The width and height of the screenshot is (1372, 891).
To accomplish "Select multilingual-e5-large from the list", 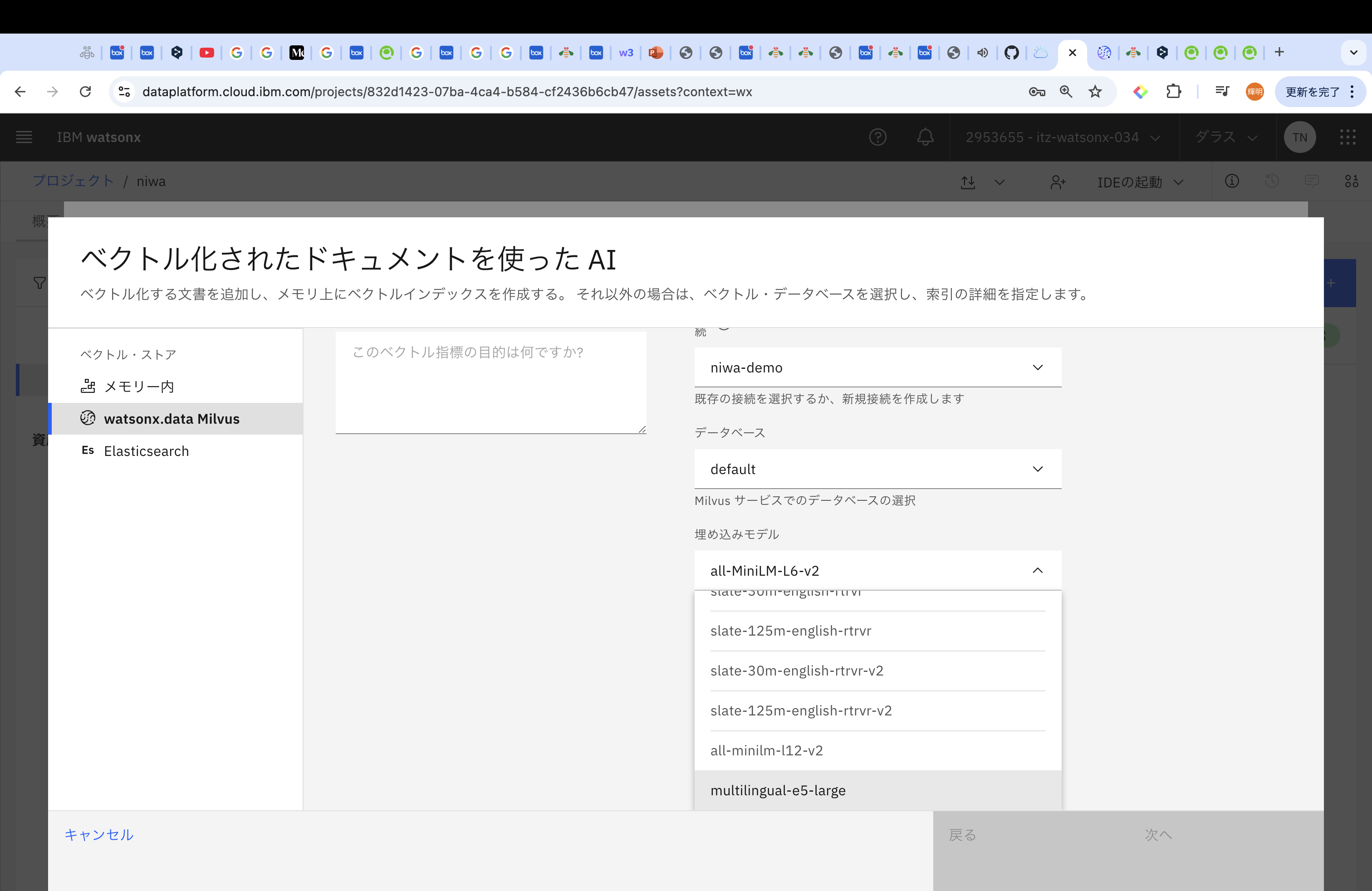I will (x=778, y=791).
